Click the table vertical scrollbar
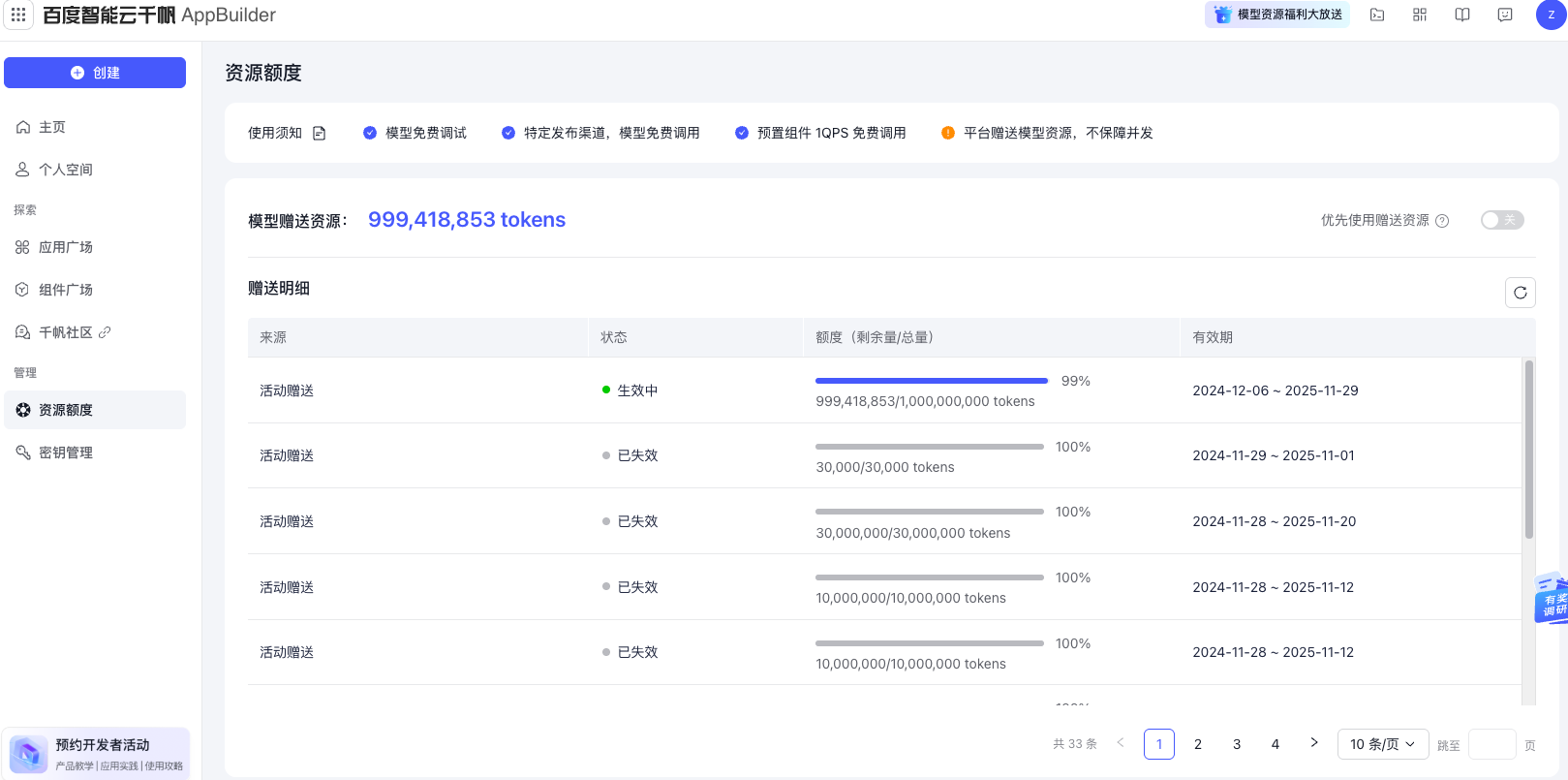Screen dimensions: 1568x780 click(1529, 449)
